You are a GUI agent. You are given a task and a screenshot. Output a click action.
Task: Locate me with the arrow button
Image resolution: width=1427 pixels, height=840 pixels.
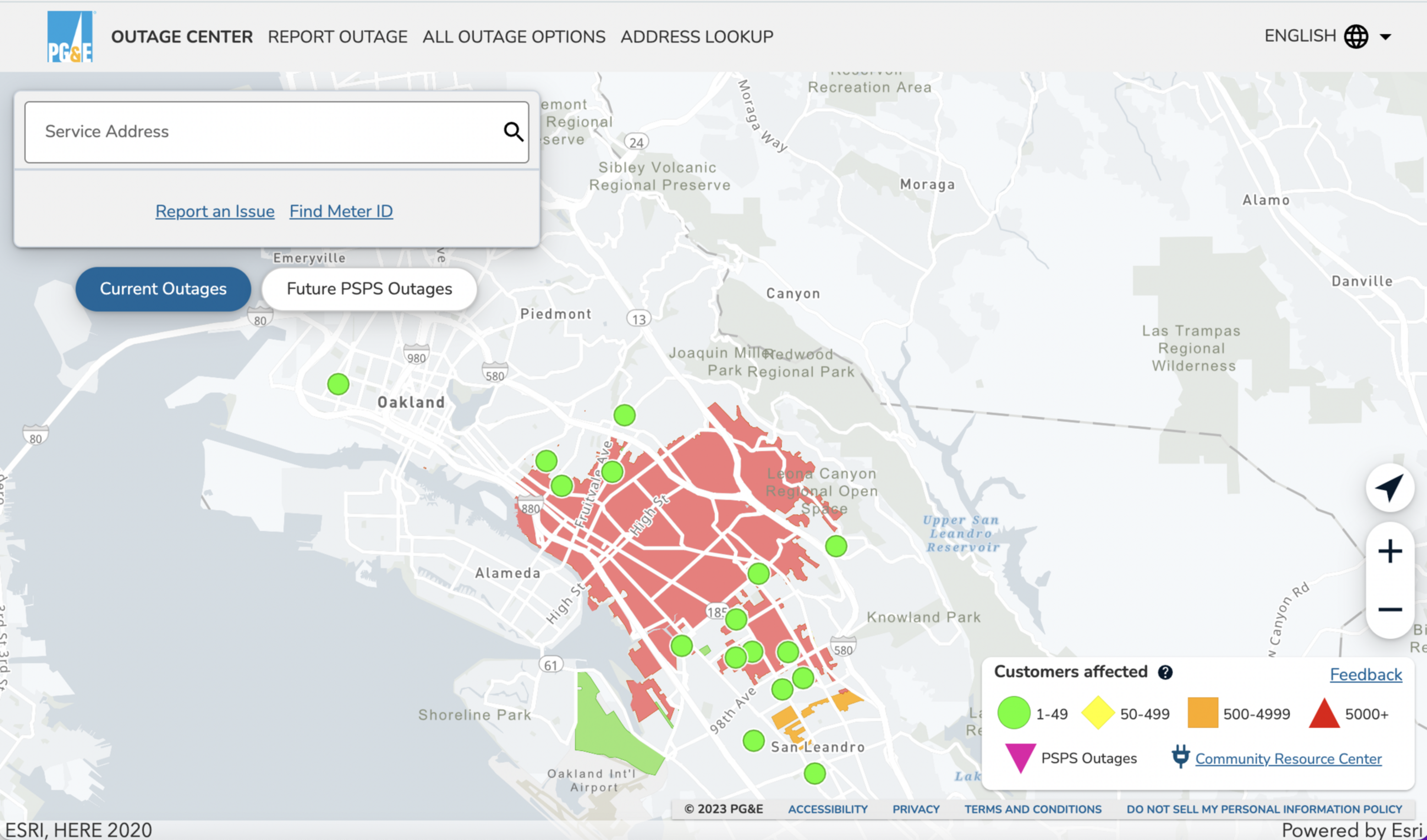pyautogui.click(x=1389, y=487)
